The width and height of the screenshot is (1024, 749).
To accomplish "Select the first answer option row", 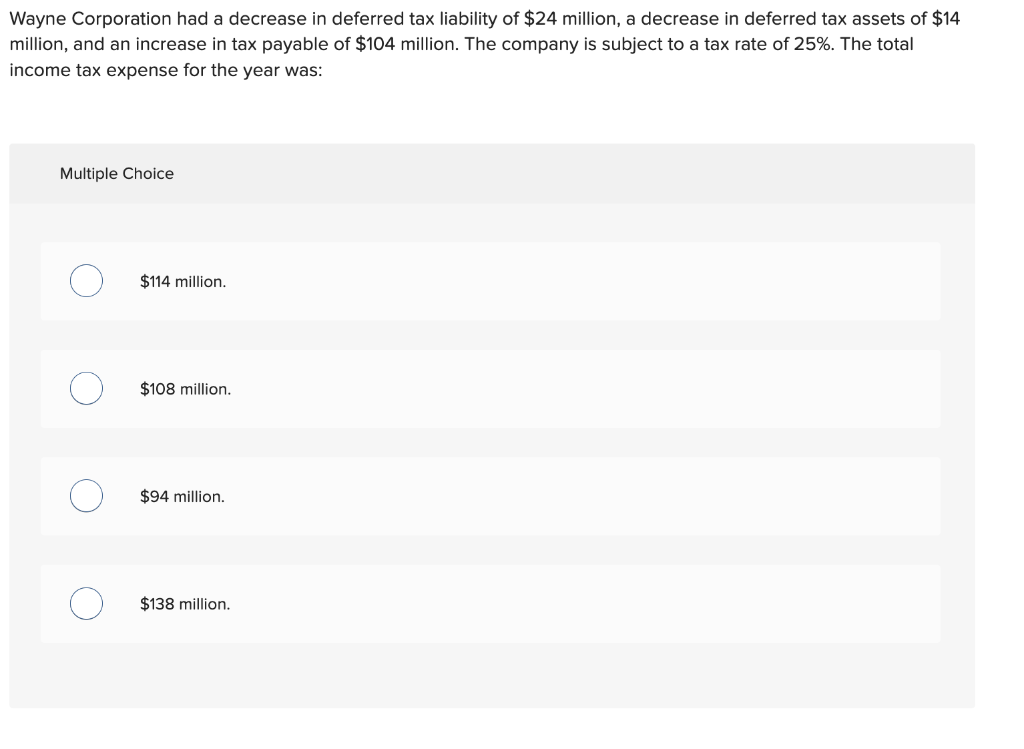I will tap(490, 281).
